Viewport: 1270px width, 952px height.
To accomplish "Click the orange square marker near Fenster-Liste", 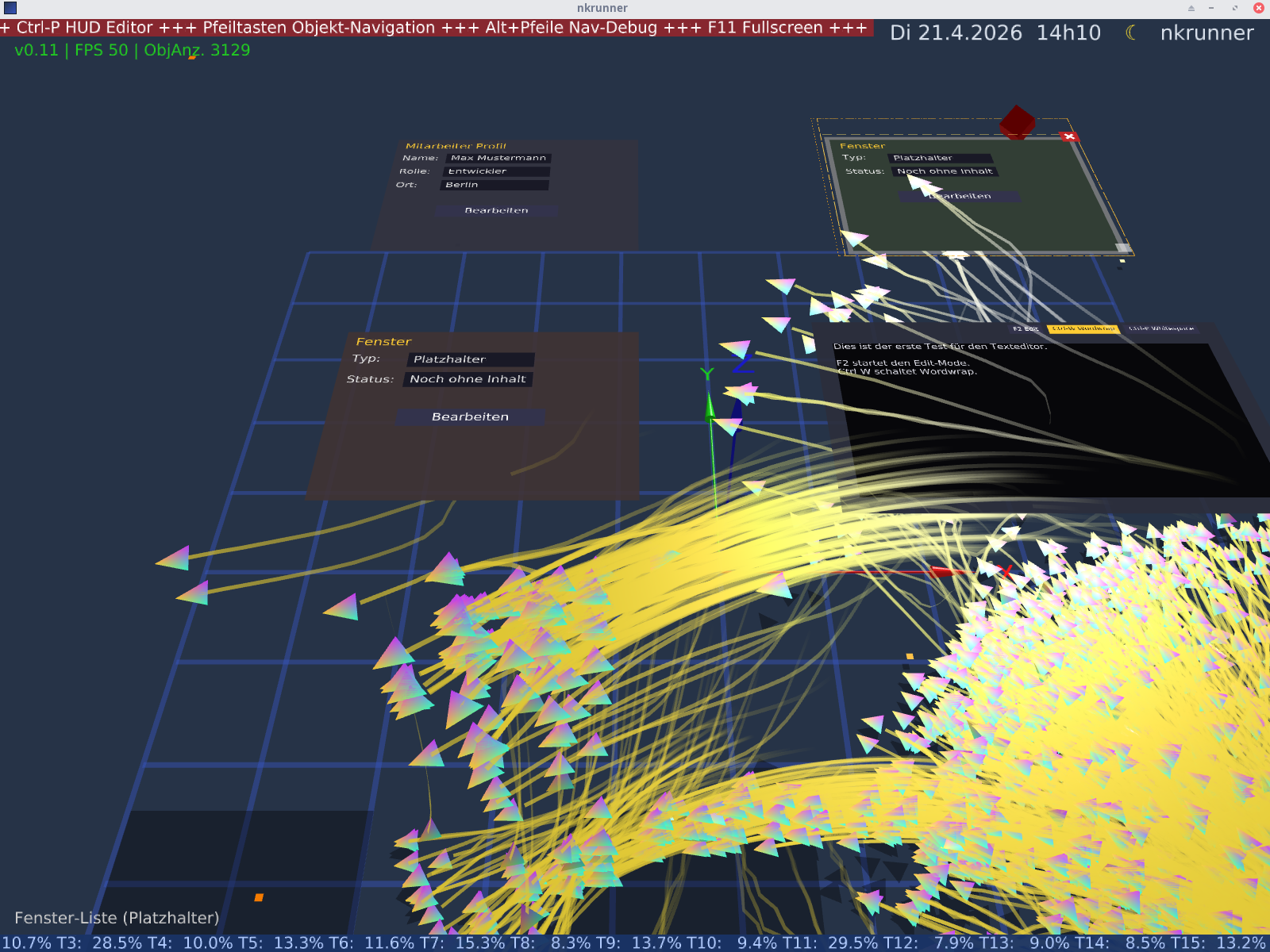I will pyautogui.click(x=259, y=897).
